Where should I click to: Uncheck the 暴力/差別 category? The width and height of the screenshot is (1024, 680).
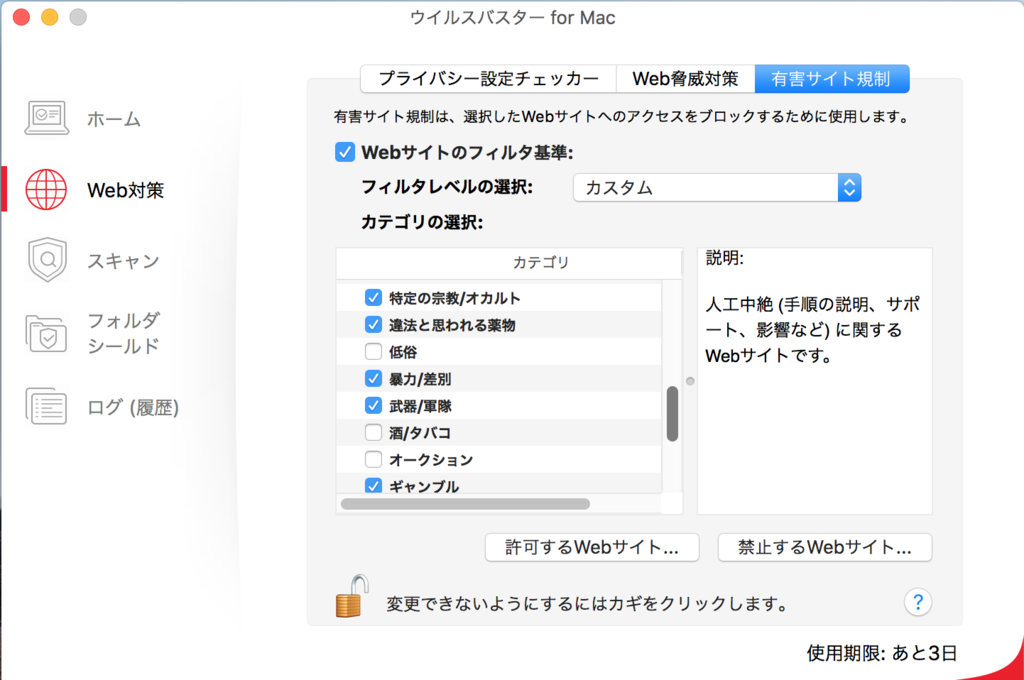373,379
